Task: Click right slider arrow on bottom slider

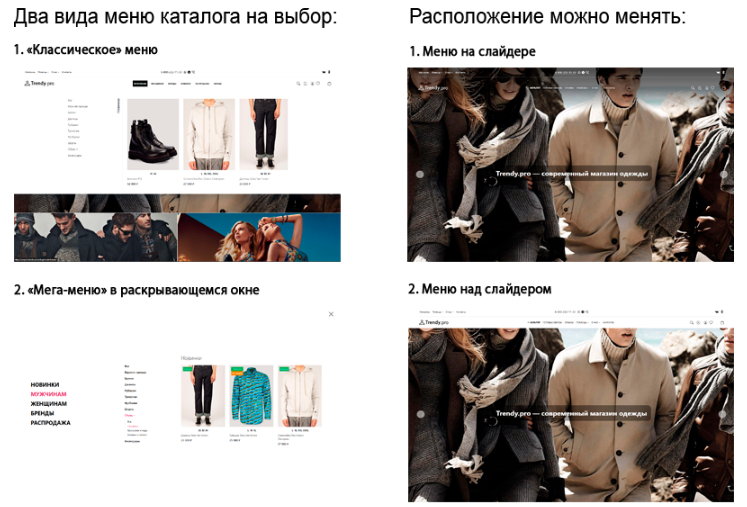Action: pyautogui.click(x=724, y=412)
